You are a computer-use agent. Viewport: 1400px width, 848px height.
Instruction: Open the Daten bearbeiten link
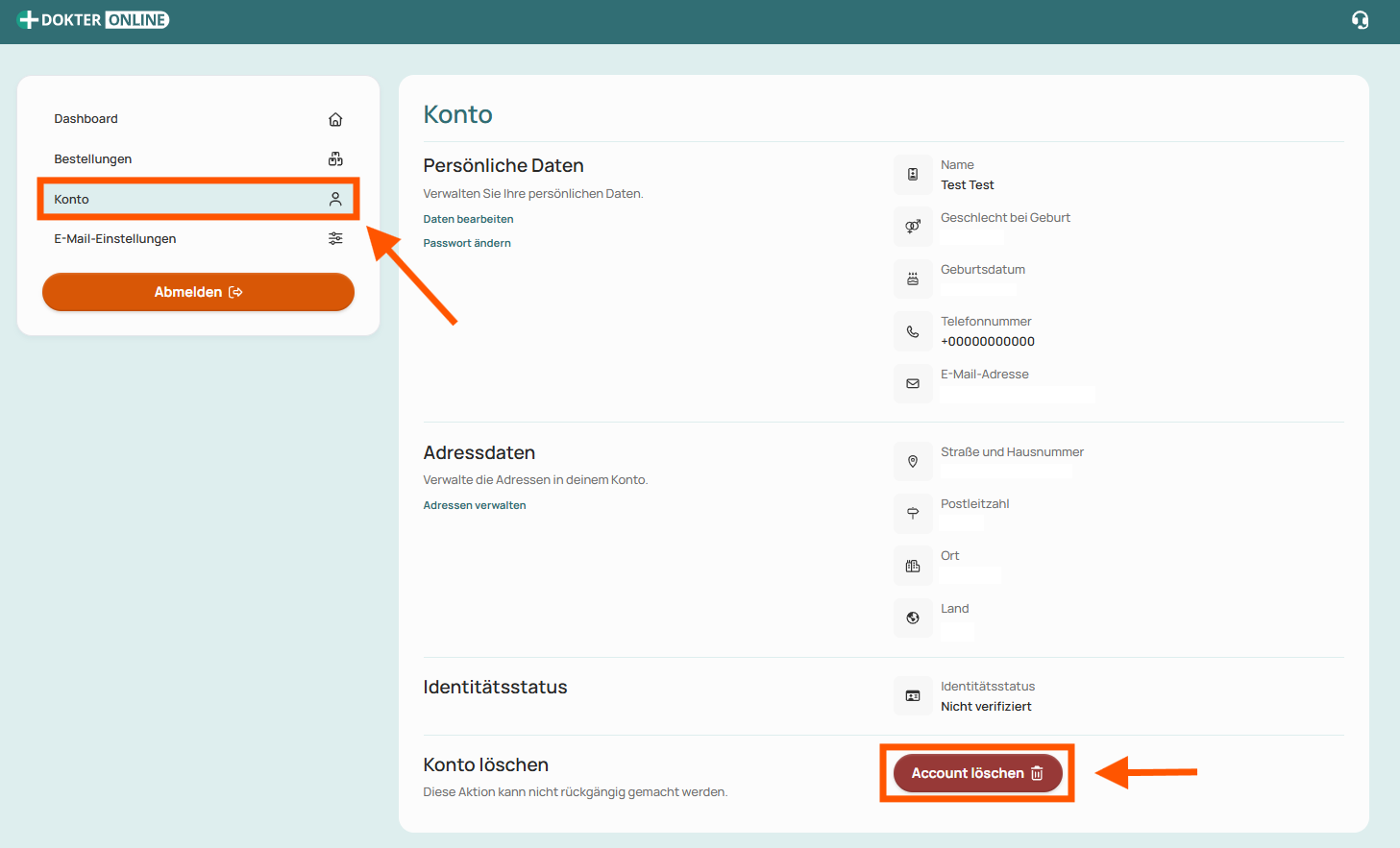(468, 219)
